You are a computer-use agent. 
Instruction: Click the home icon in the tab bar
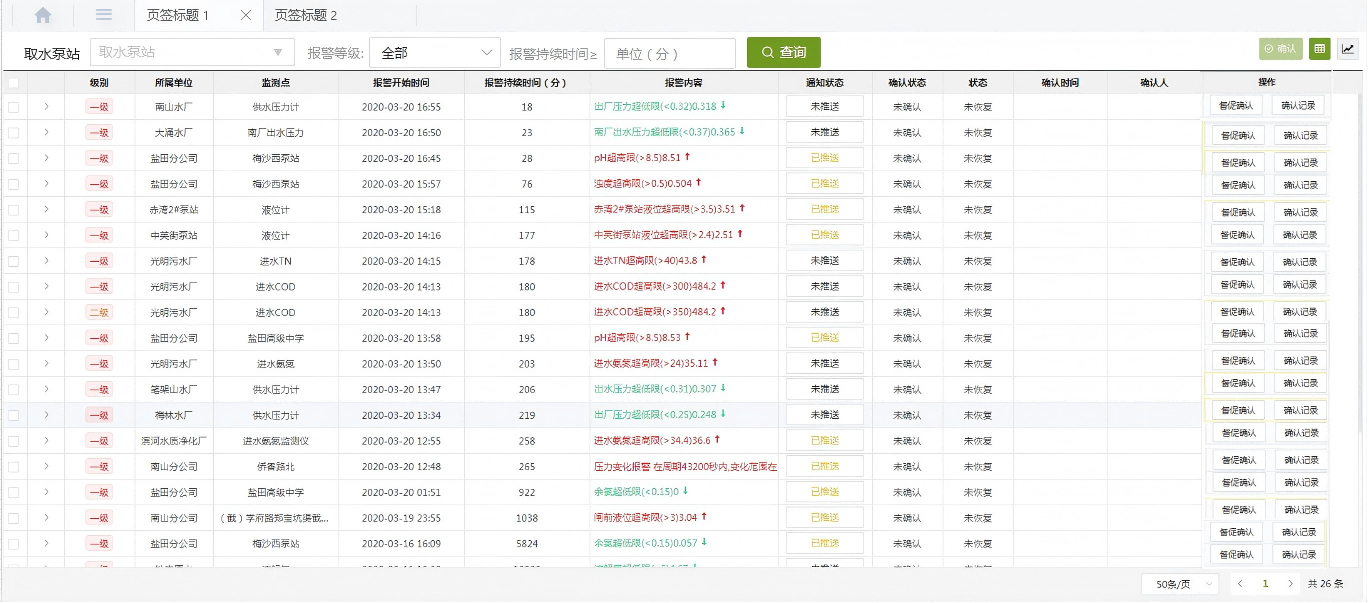43,15
